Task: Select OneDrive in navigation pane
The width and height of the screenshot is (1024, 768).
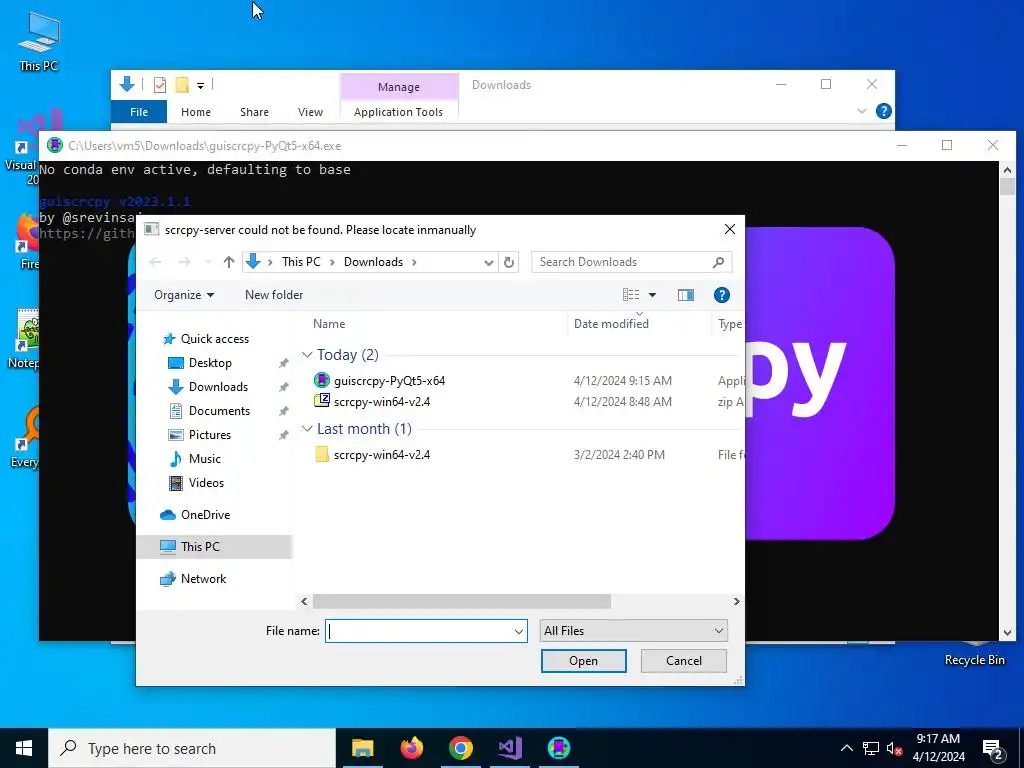Action: coord(205,515)
